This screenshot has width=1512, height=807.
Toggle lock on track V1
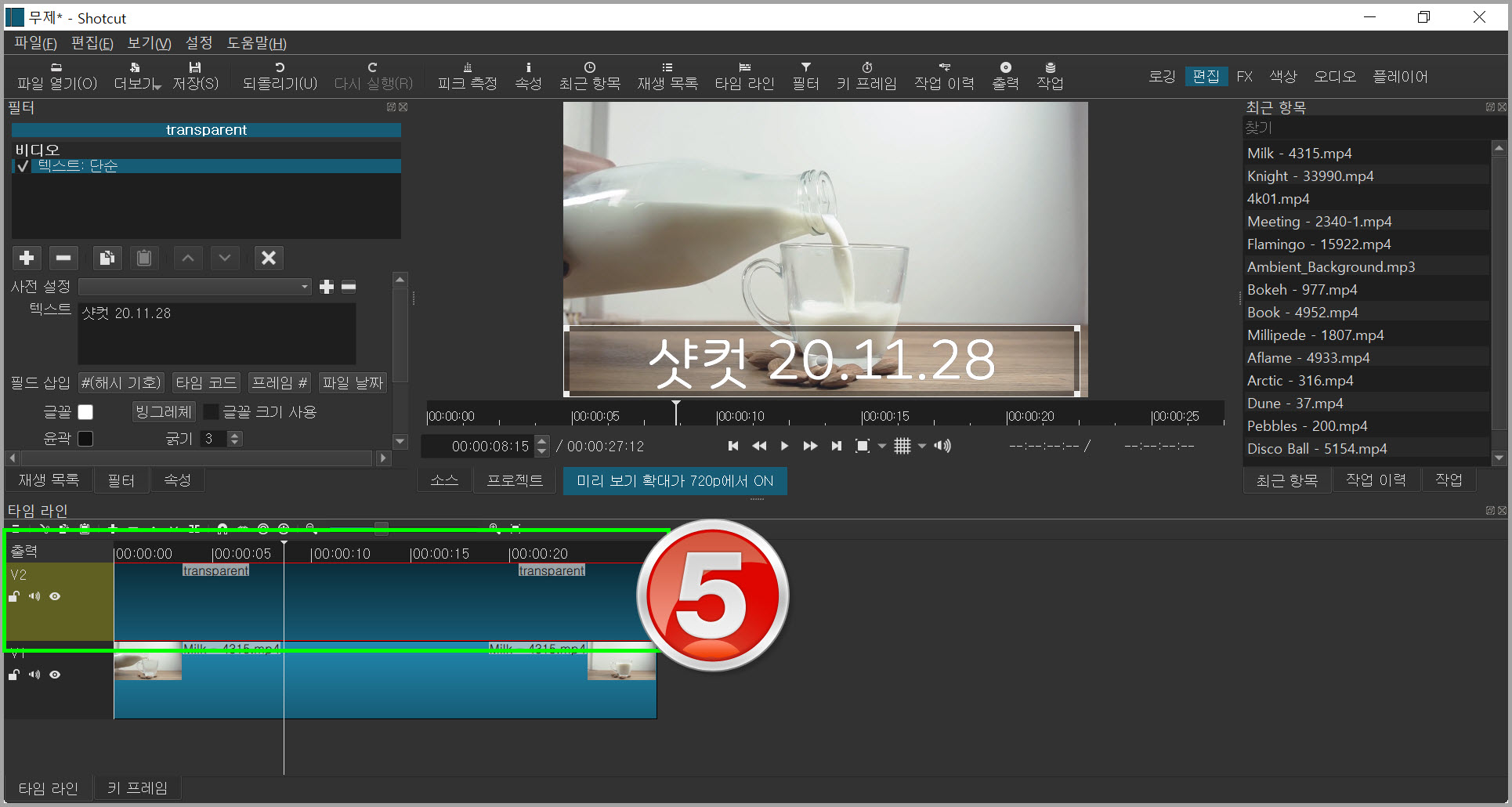[x=14, y=675]
